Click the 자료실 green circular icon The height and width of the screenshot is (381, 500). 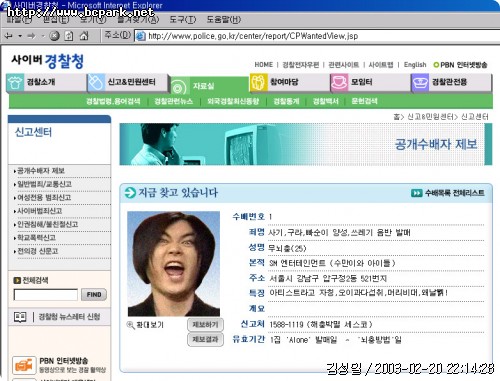(x=178, y=87)
